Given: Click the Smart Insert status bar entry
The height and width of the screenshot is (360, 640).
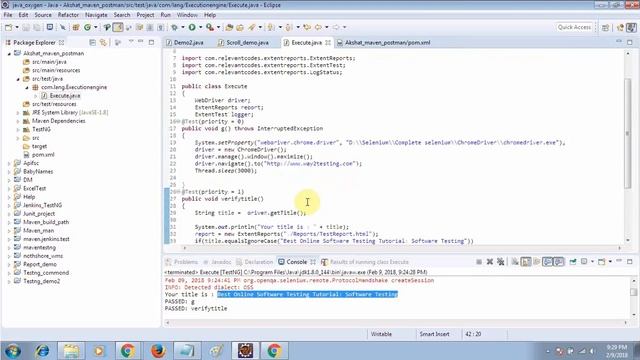Looking at the screenshot, I should (x=434, y=334).
